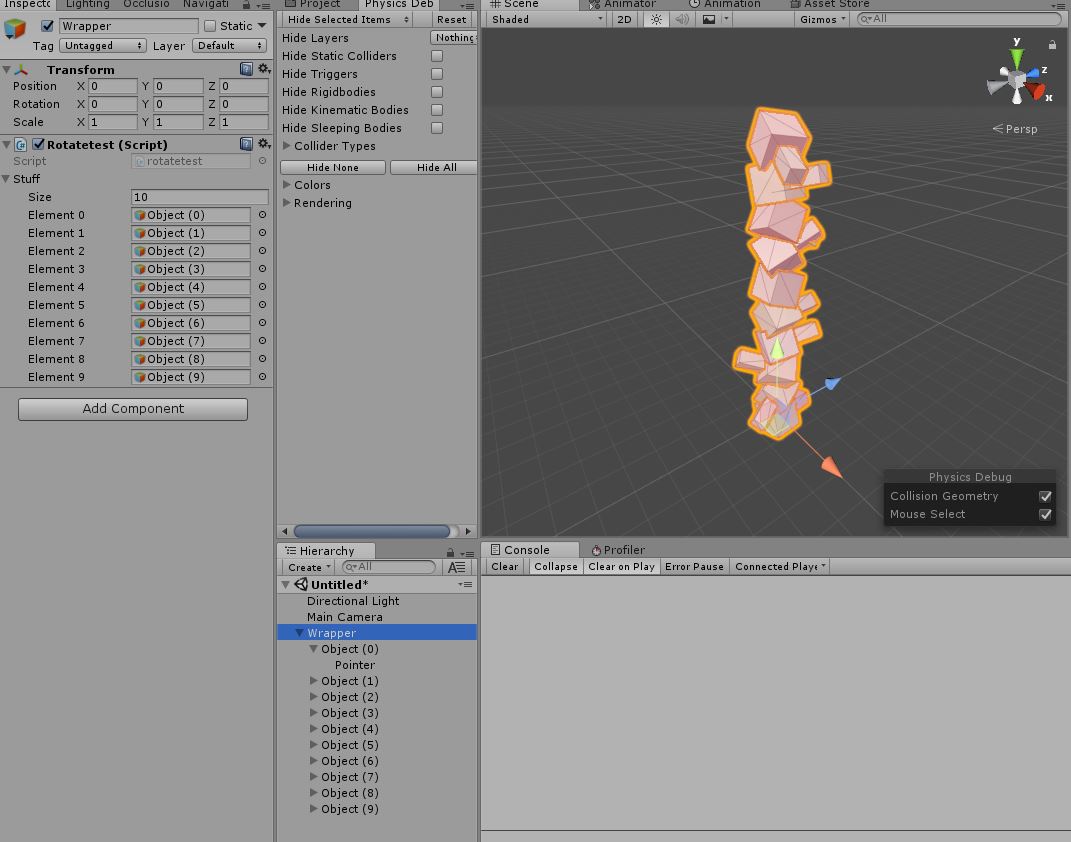Enable the Hide Triggers checkbox
1071x842 pixels.
pos(436,74)
